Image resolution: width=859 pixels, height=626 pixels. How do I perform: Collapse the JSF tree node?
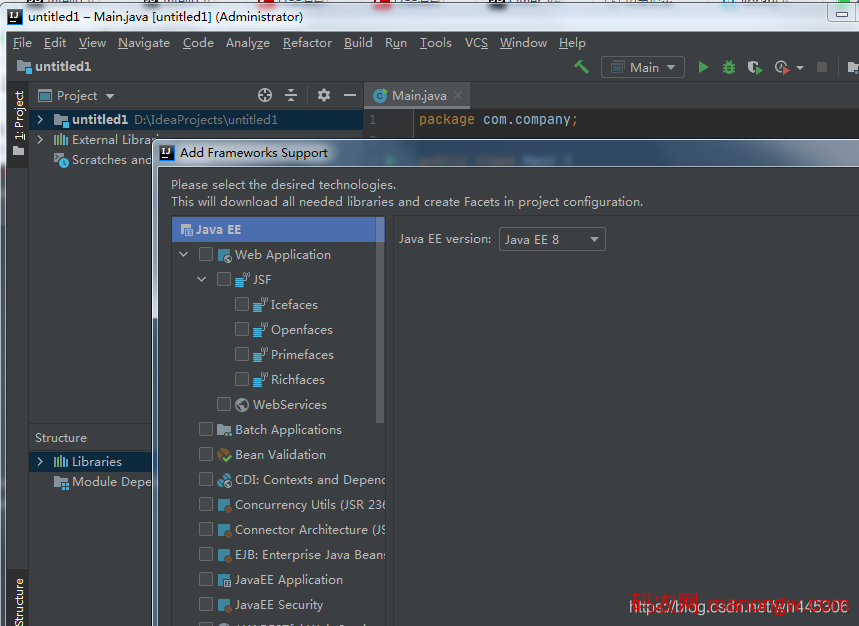pos(202,280)
